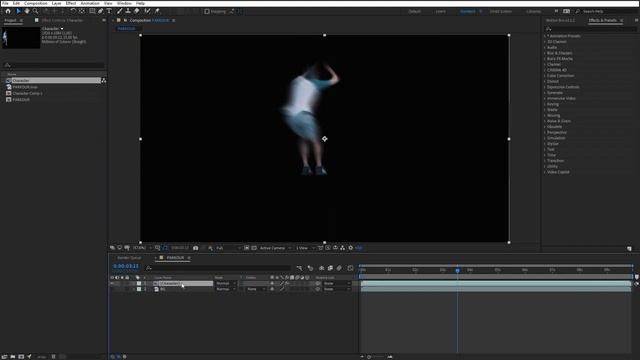Open the composition flowchart icon in viewer bar

[x=342, y=248]
